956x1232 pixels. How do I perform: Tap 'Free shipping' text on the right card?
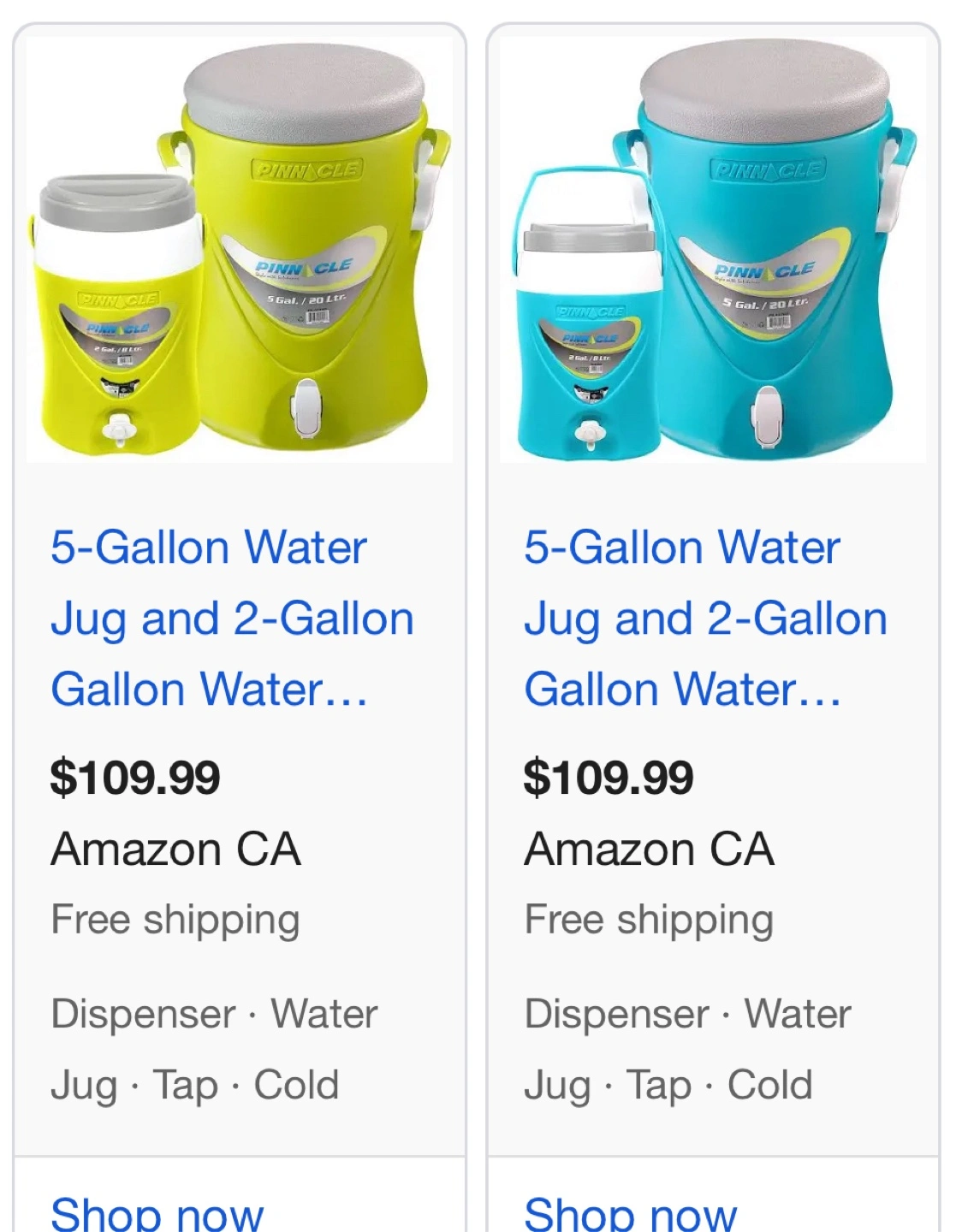pos(649,921)
